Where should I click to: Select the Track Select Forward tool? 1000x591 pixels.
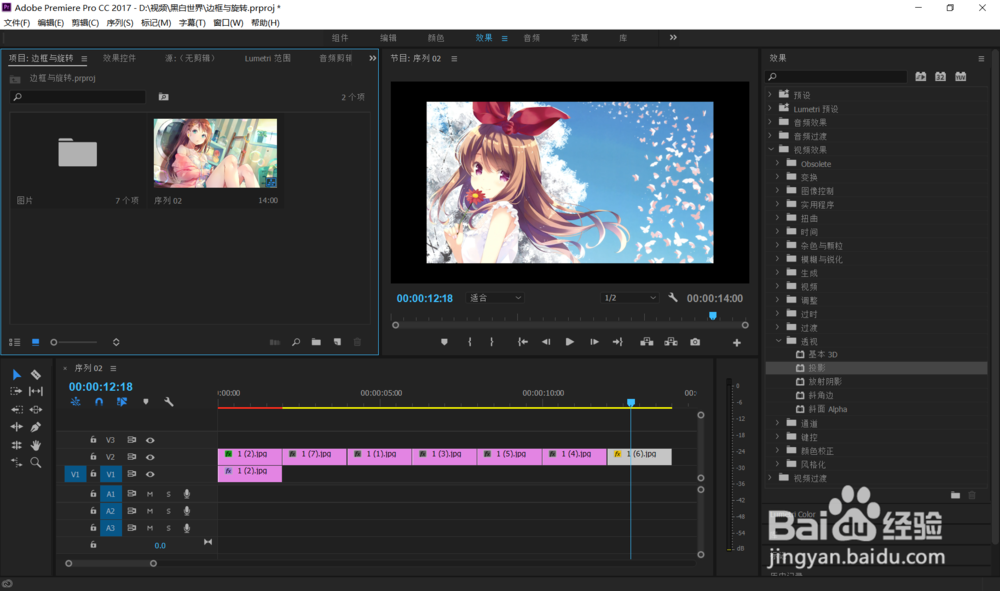[17, 391]
